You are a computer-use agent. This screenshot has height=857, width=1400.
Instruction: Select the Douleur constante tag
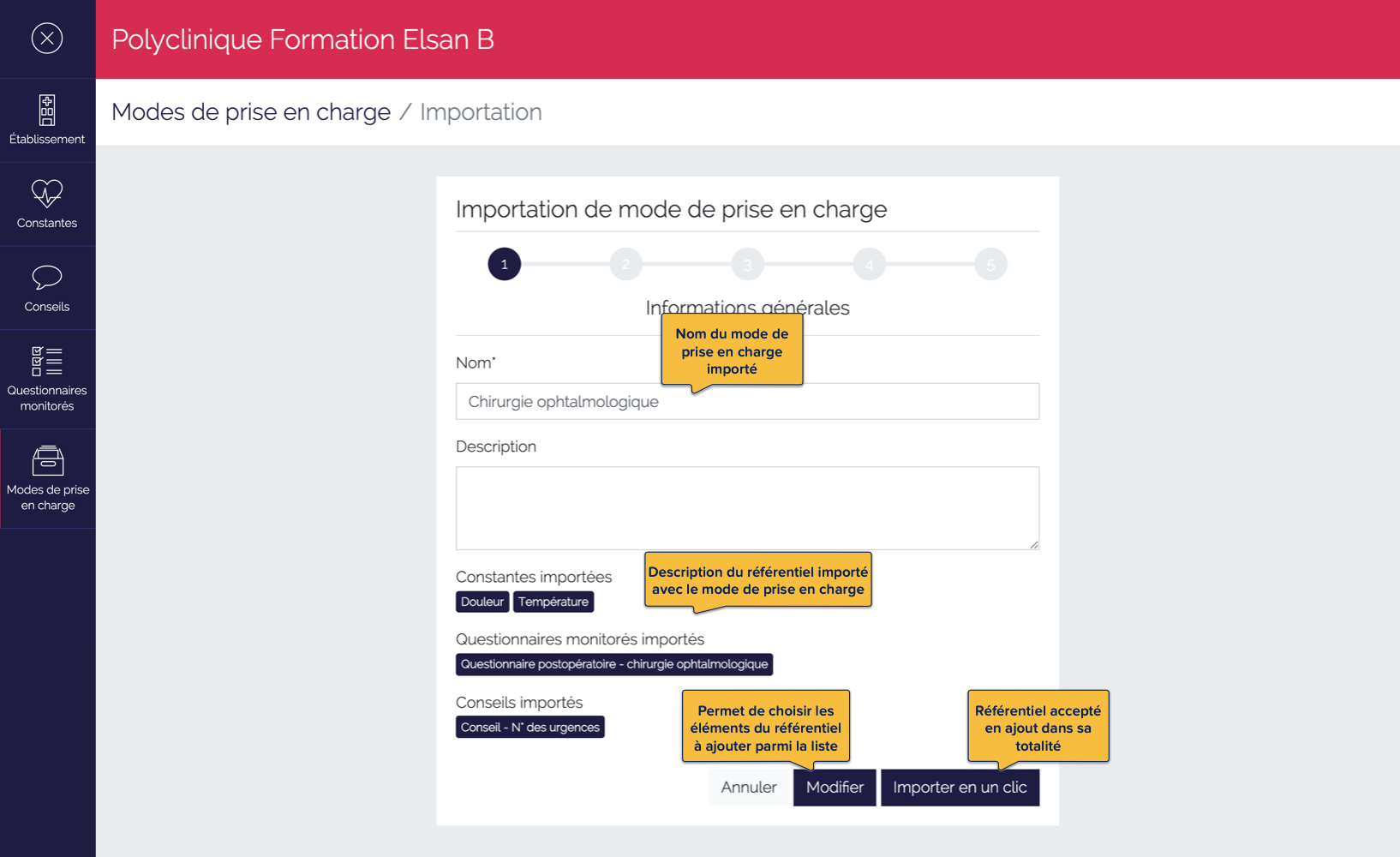pos(482,602)
